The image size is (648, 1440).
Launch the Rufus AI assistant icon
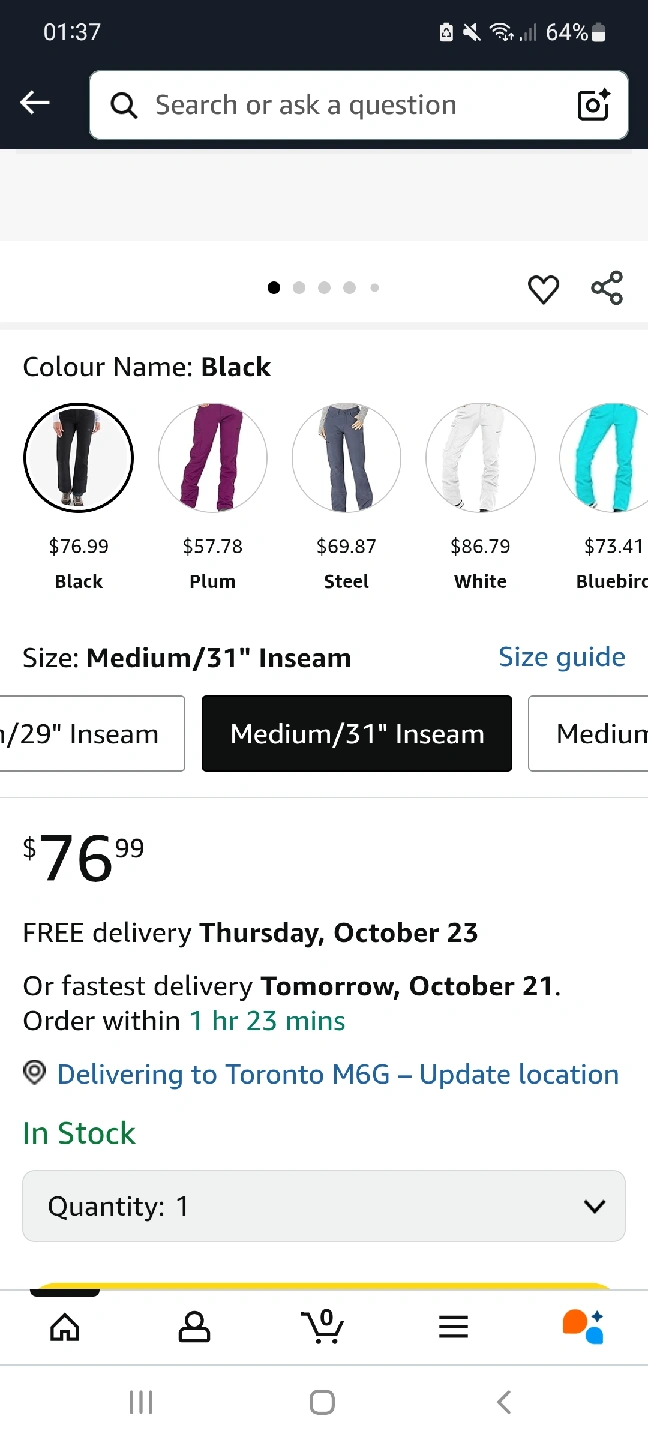click(x=583, y=1327)
